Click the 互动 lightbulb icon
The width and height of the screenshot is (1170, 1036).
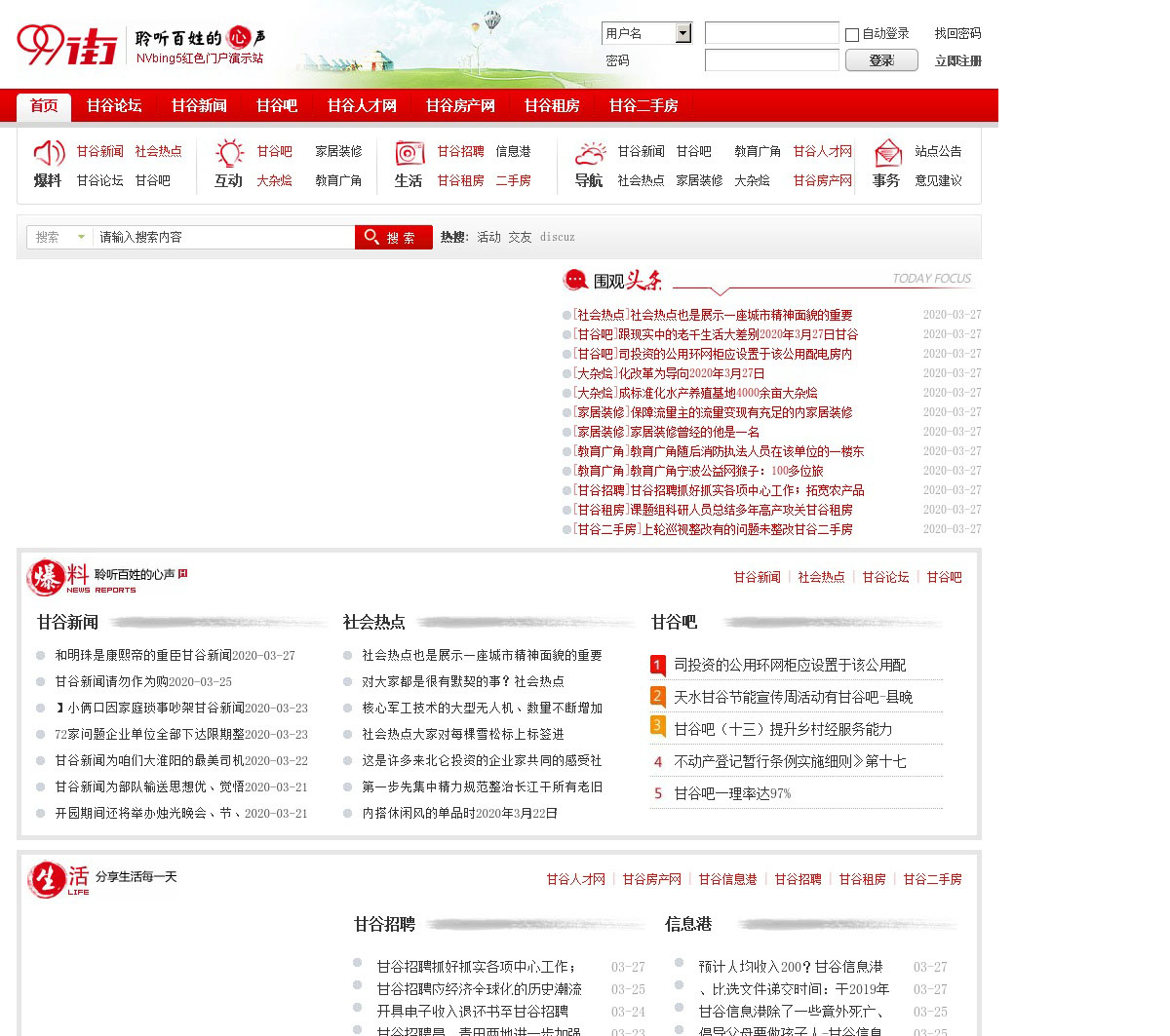pos(229,153)
